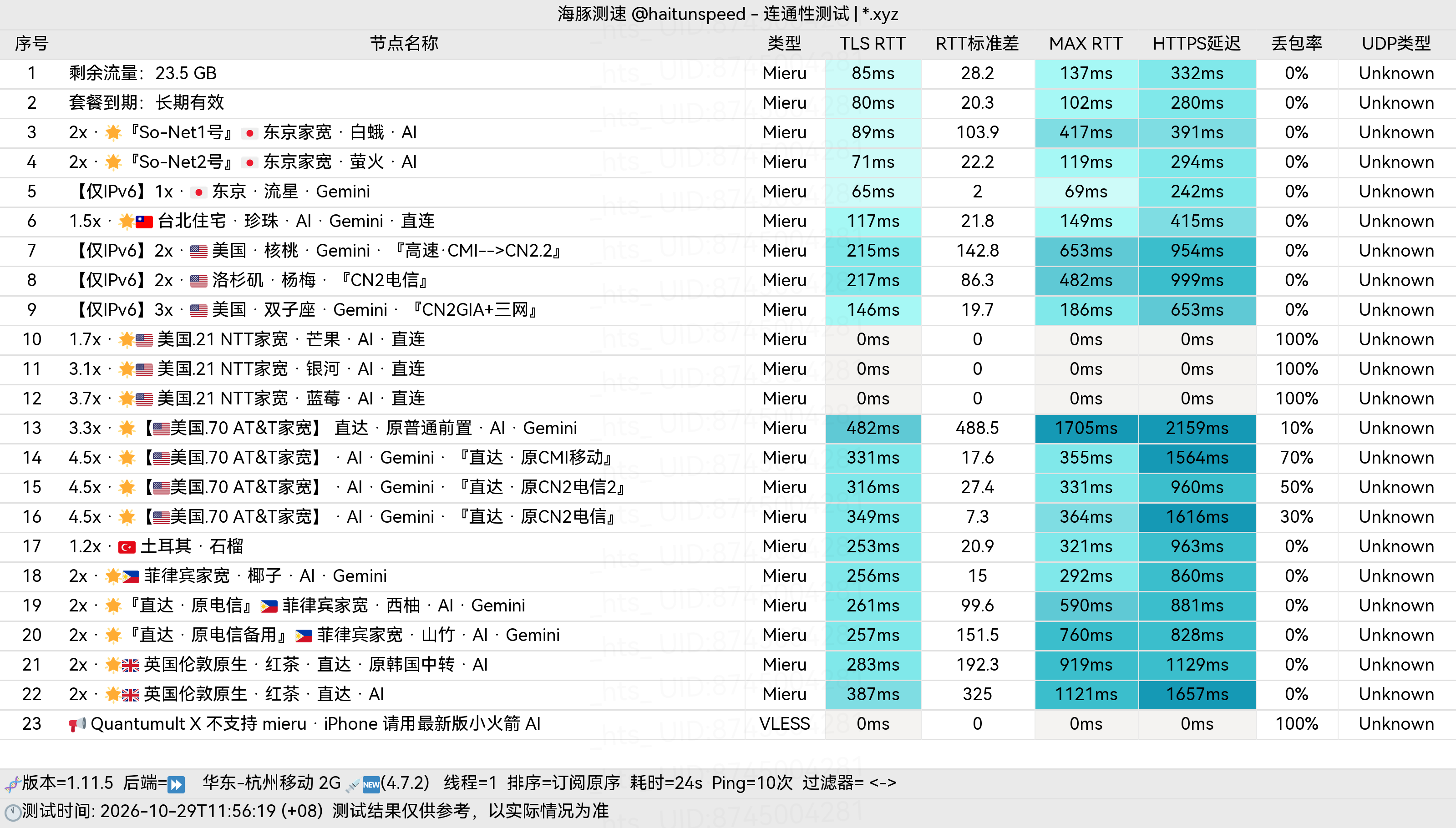Click the 1657ms HTTPS delay cell

click(1197, 695)
